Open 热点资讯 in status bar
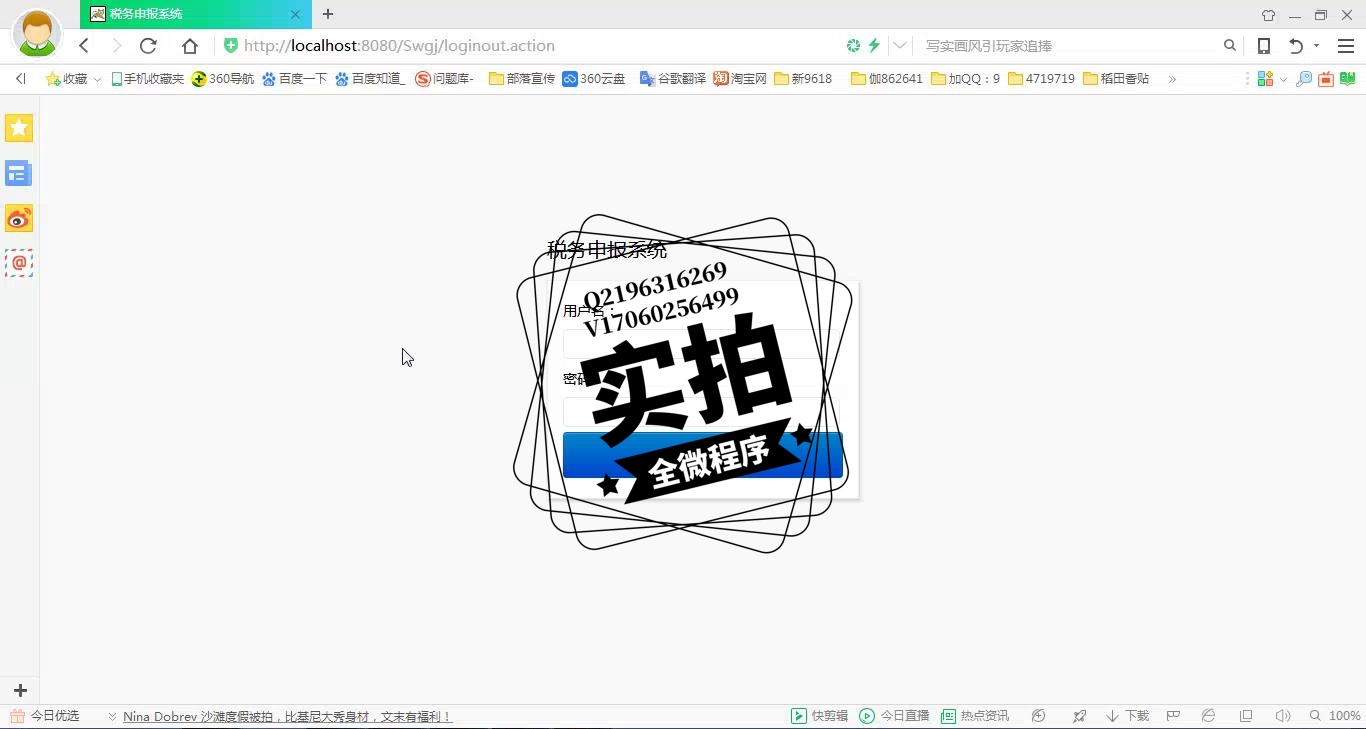 [x=975, y=716]
